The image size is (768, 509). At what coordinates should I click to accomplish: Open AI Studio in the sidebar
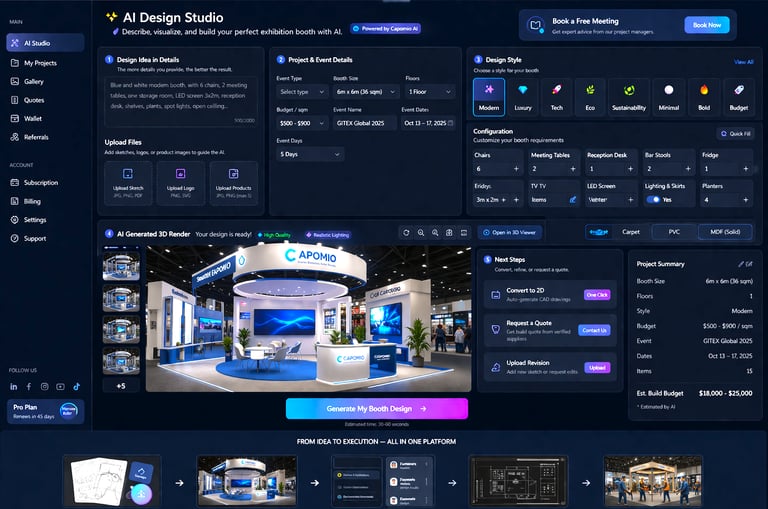pyautogui.click(x=45, y=43)
